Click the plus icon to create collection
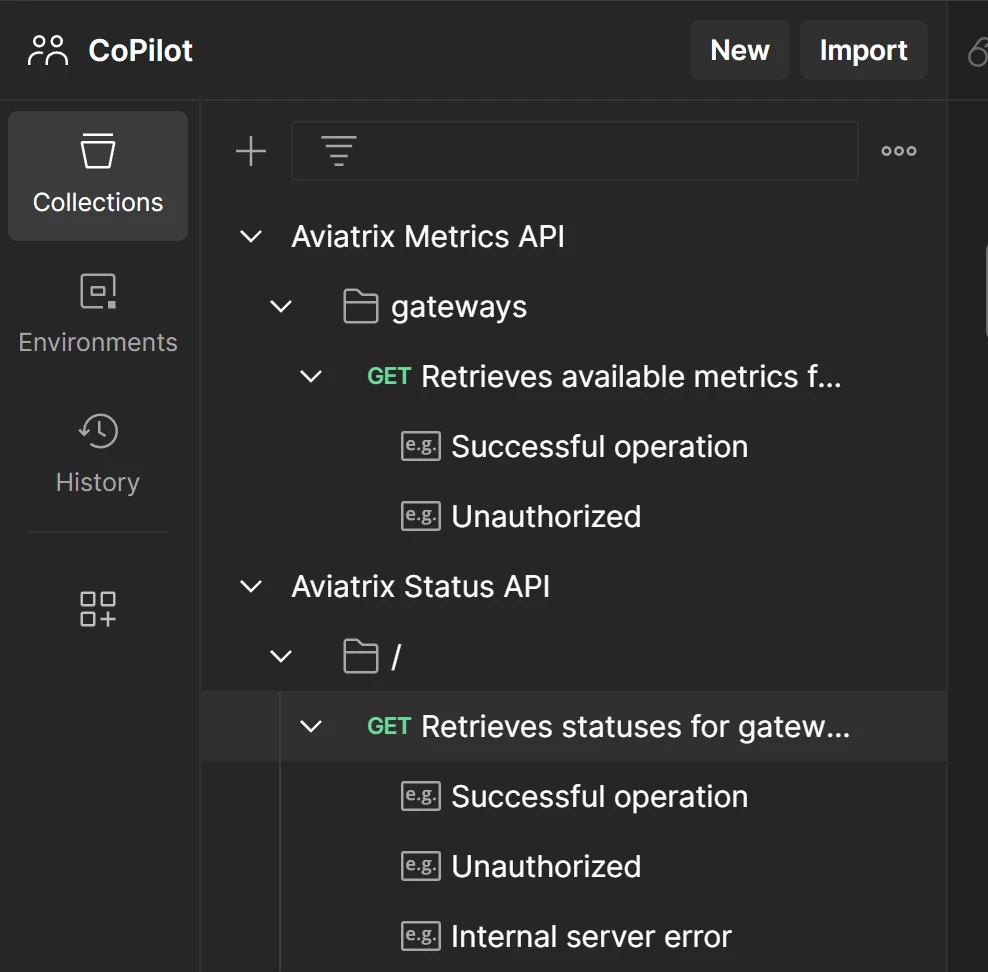988x972 pixels. [x=251, y=151]
